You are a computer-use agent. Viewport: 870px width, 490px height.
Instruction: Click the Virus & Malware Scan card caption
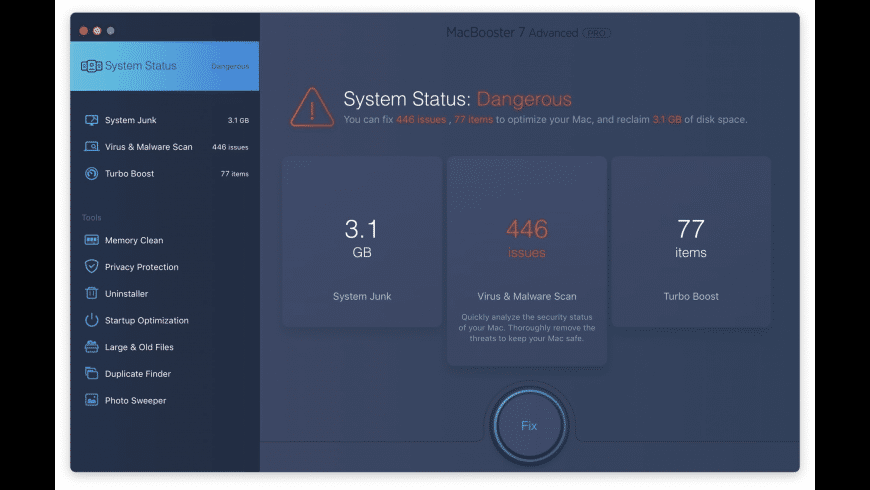click(x=527, y=296)
